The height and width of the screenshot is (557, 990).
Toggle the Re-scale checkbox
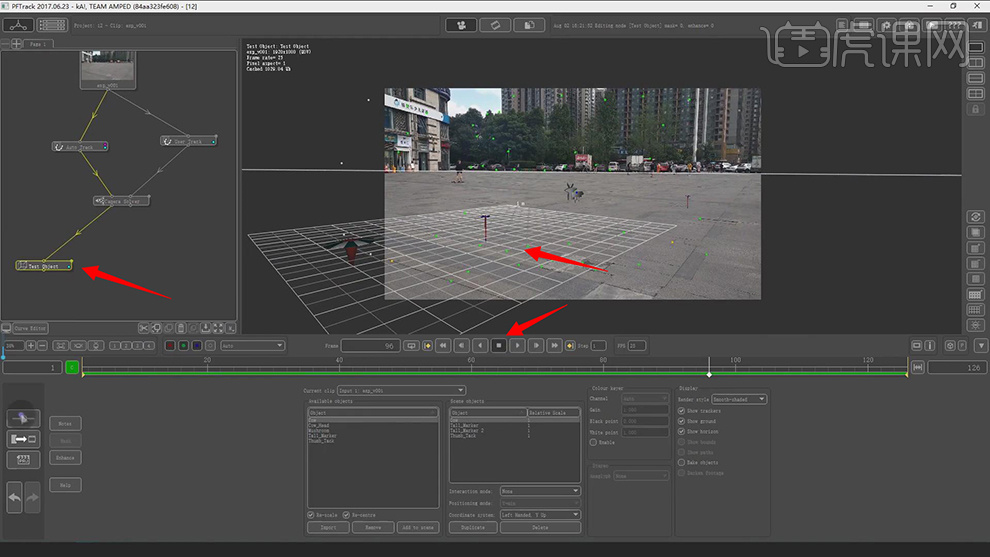click(x=311, y=515)
